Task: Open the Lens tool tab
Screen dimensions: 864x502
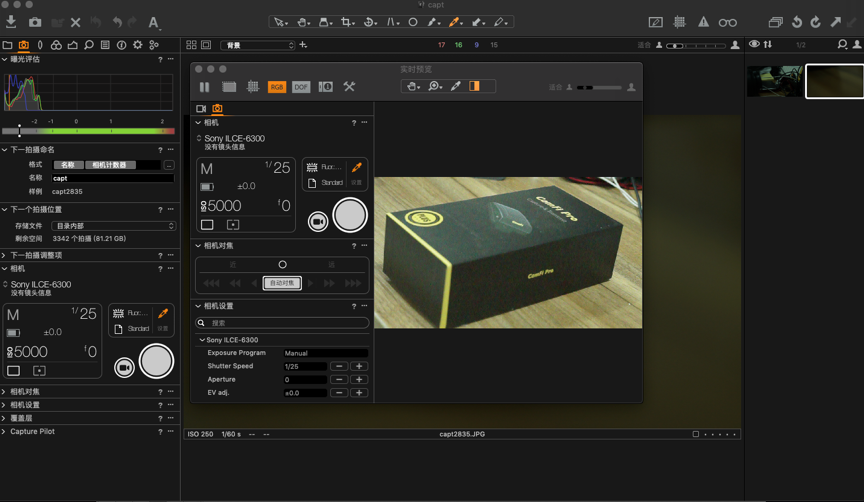Action: (x=40, y=45)
